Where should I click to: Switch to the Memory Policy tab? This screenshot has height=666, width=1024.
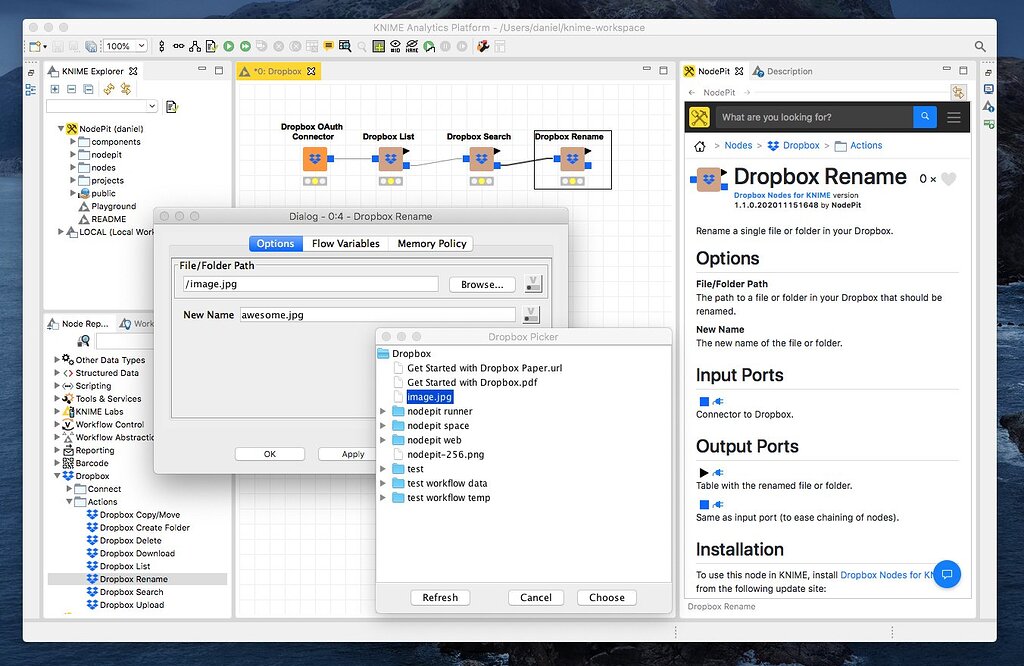(432, 244)
